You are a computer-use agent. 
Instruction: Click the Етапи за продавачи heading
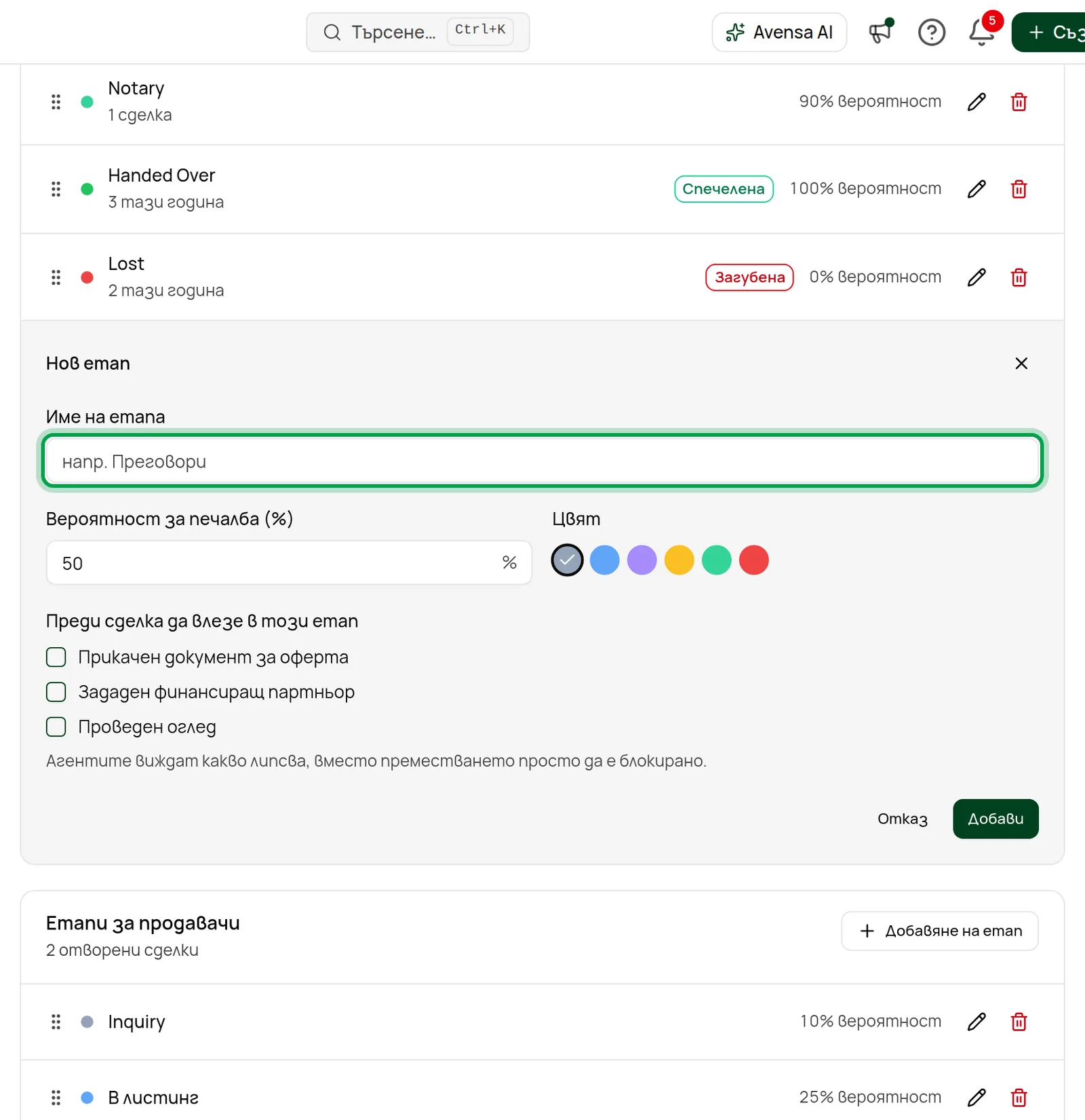point(143,923)
